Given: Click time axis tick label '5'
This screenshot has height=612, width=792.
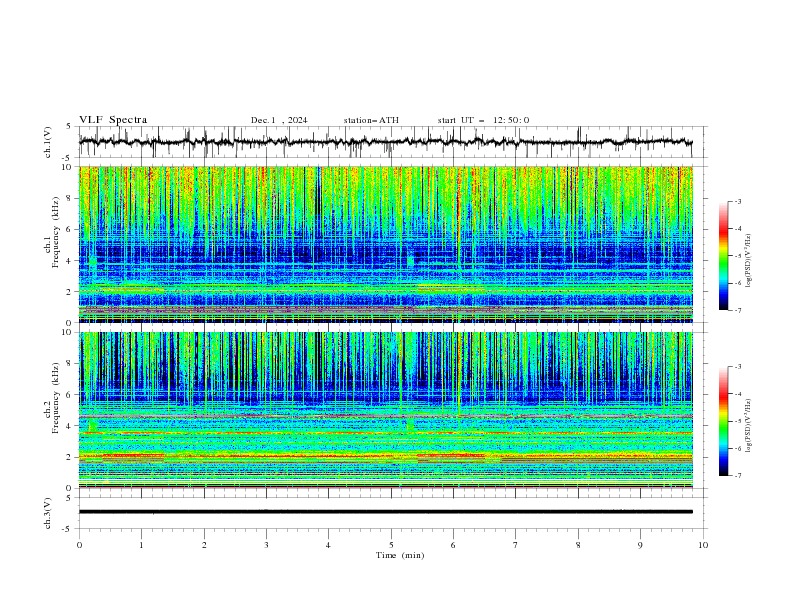Looking at the screenshot, I should point(391,545).
